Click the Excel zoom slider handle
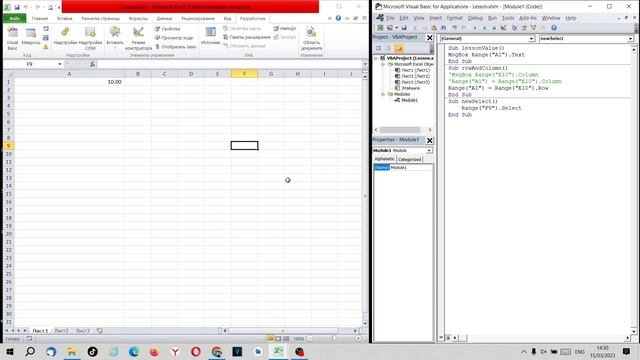This screenshot has width=640, height=360. 333,338
